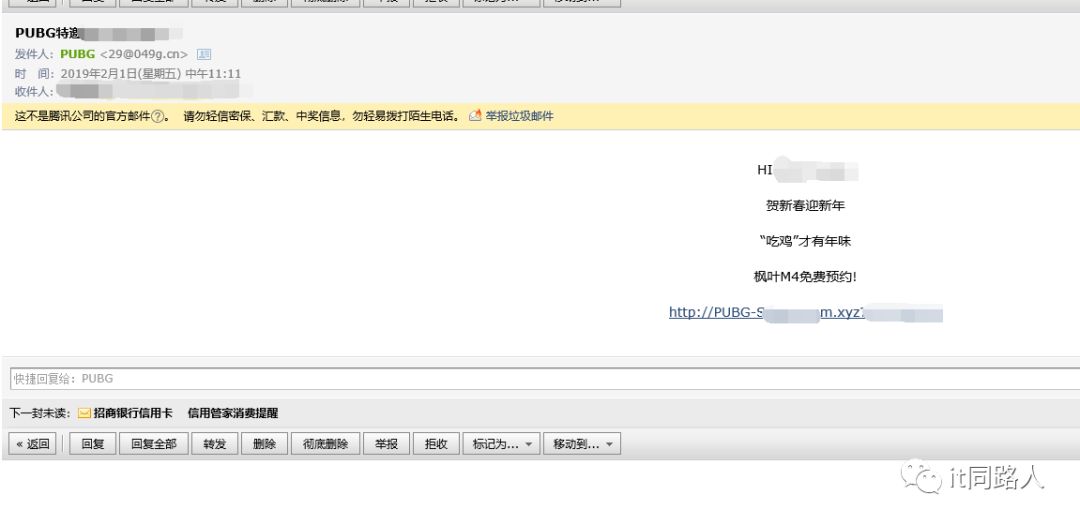Click the green PUBG sender name
1080x525 pixels.
78,54
